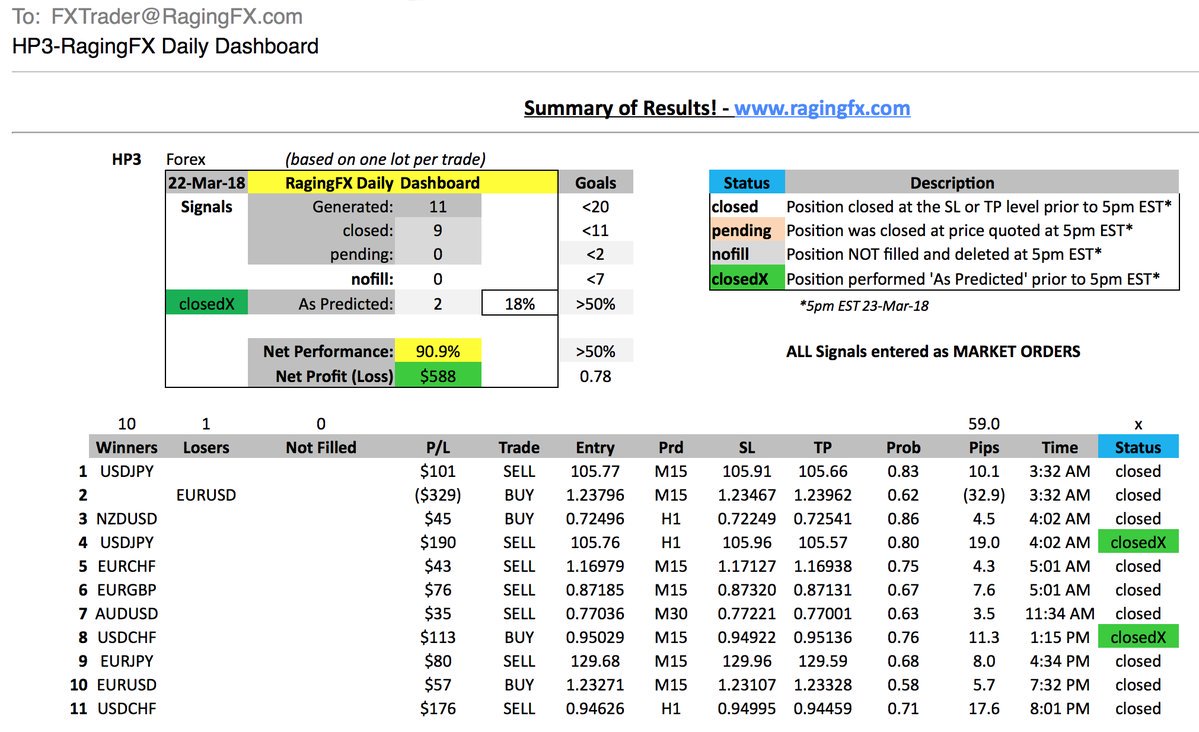Viewport: 1199px width, 732px height.
Task: Click '(based on one lot per trade)' note
Action: pyautogui.click(x=385, y=159)
